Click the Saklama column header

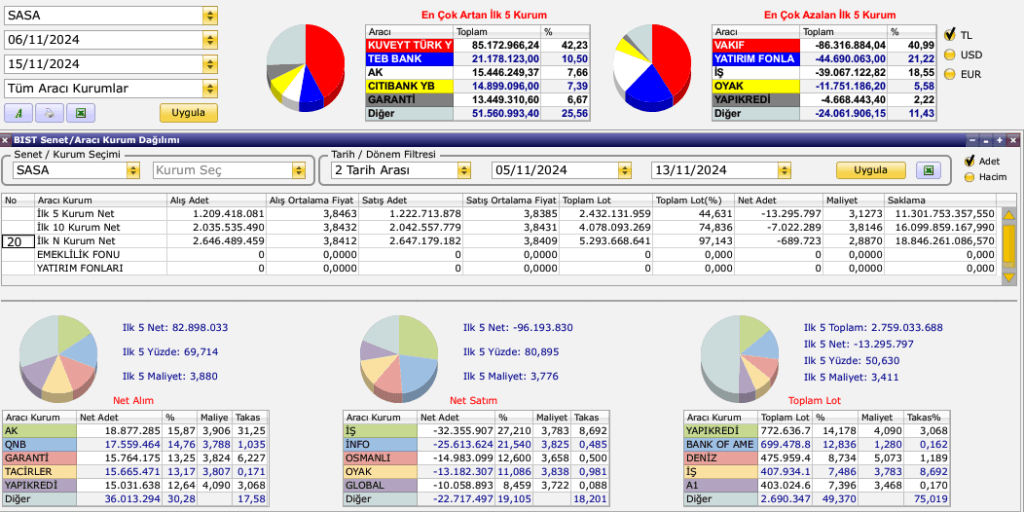tap(940, 200)
